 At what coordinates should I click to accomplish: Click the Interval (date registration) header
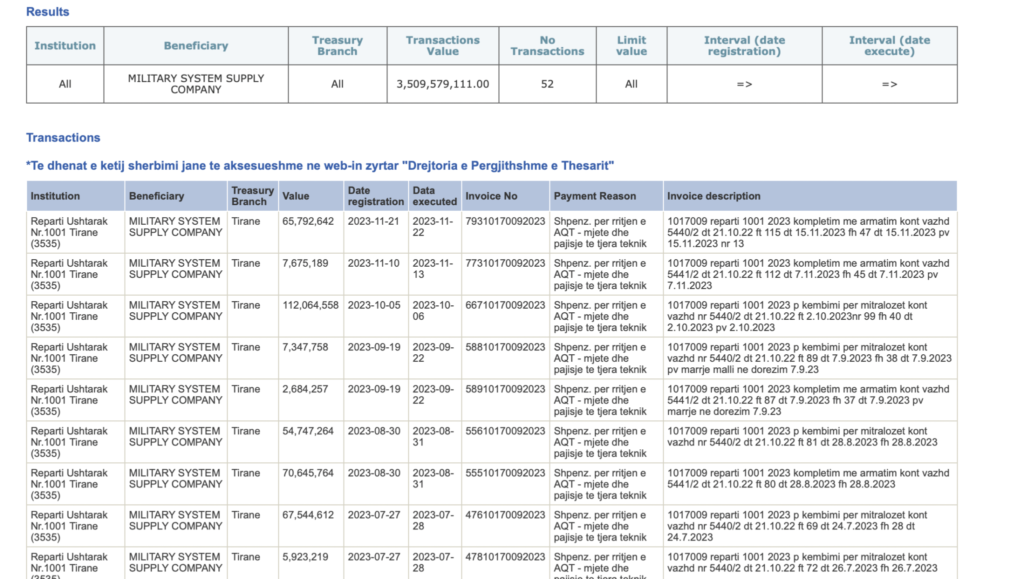744,46
